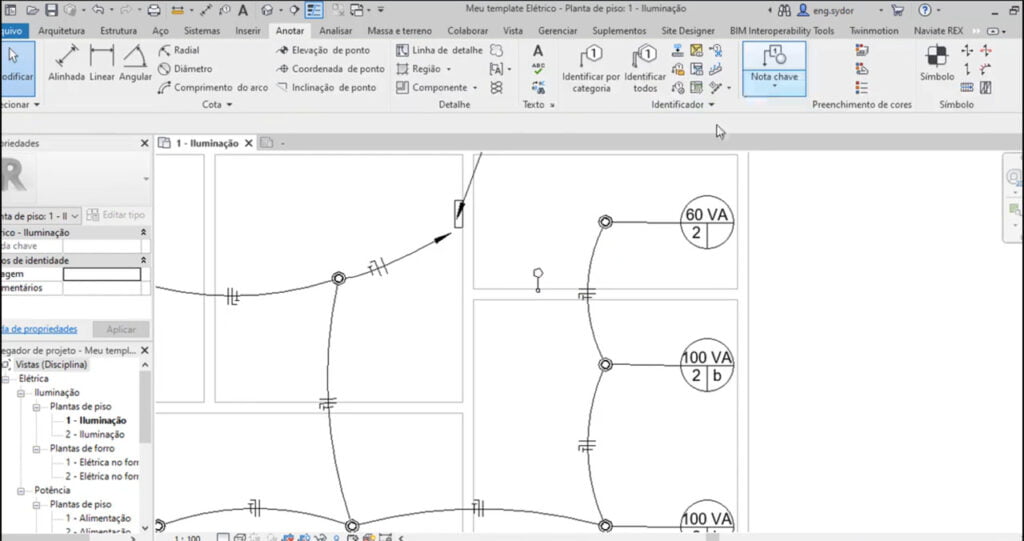Screen dimensions: 1024x541
Task: Click the Print icon in quick access toolbar
Action: (x=153, y=10)
